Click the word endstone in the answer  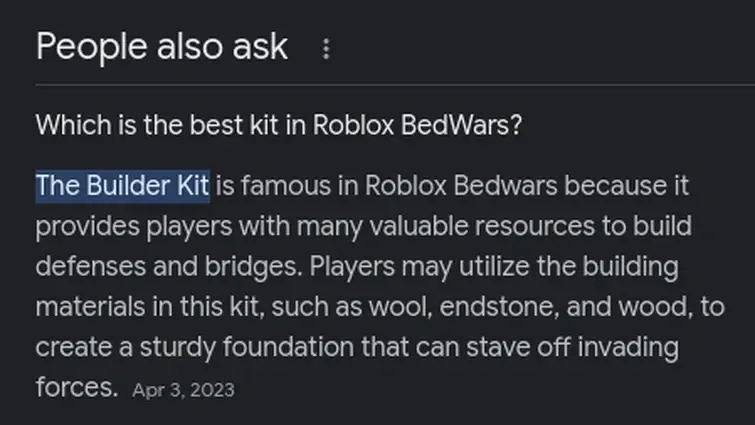[499, 307]
